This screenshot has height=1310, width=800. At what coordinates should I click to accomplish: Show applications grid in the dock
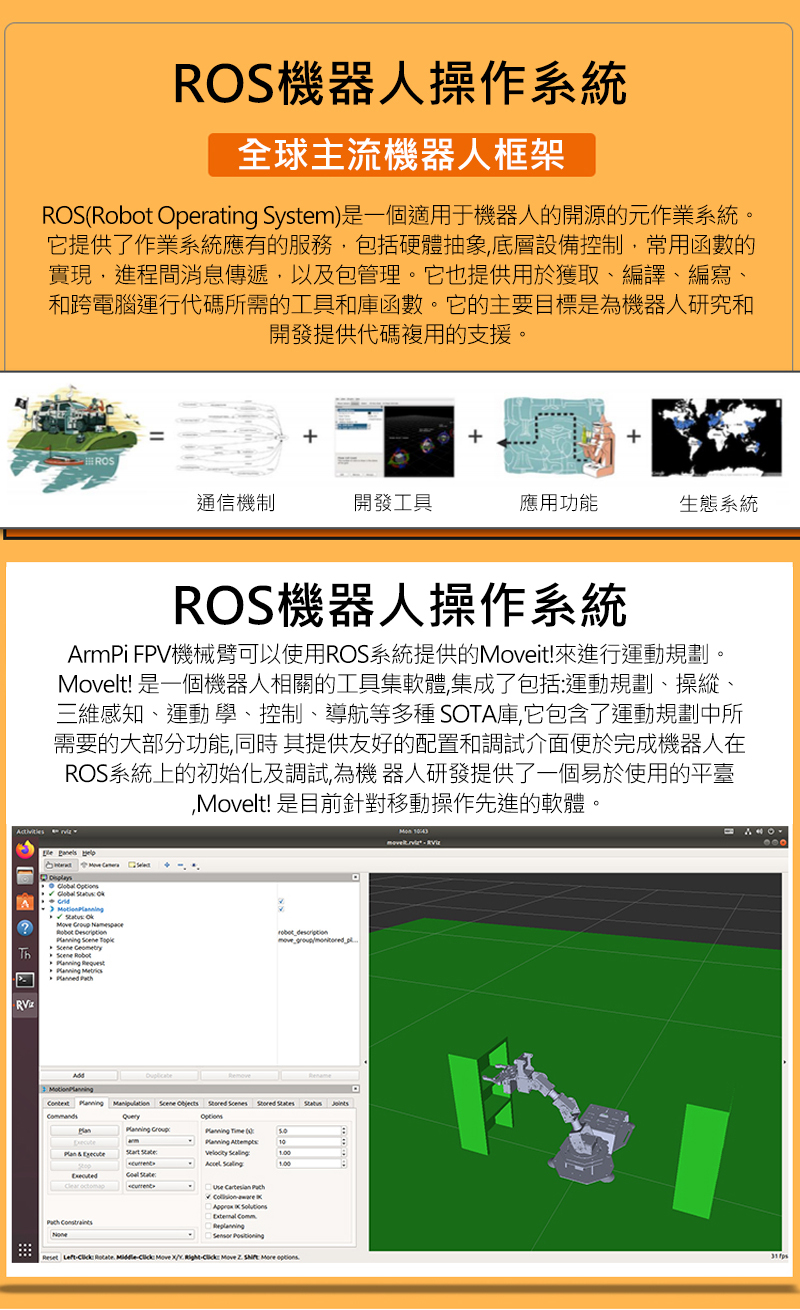(x=24, y=1251)
